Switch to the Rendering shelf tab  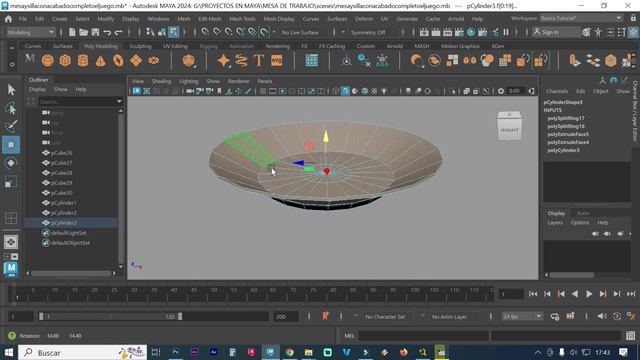click(277, 46)
